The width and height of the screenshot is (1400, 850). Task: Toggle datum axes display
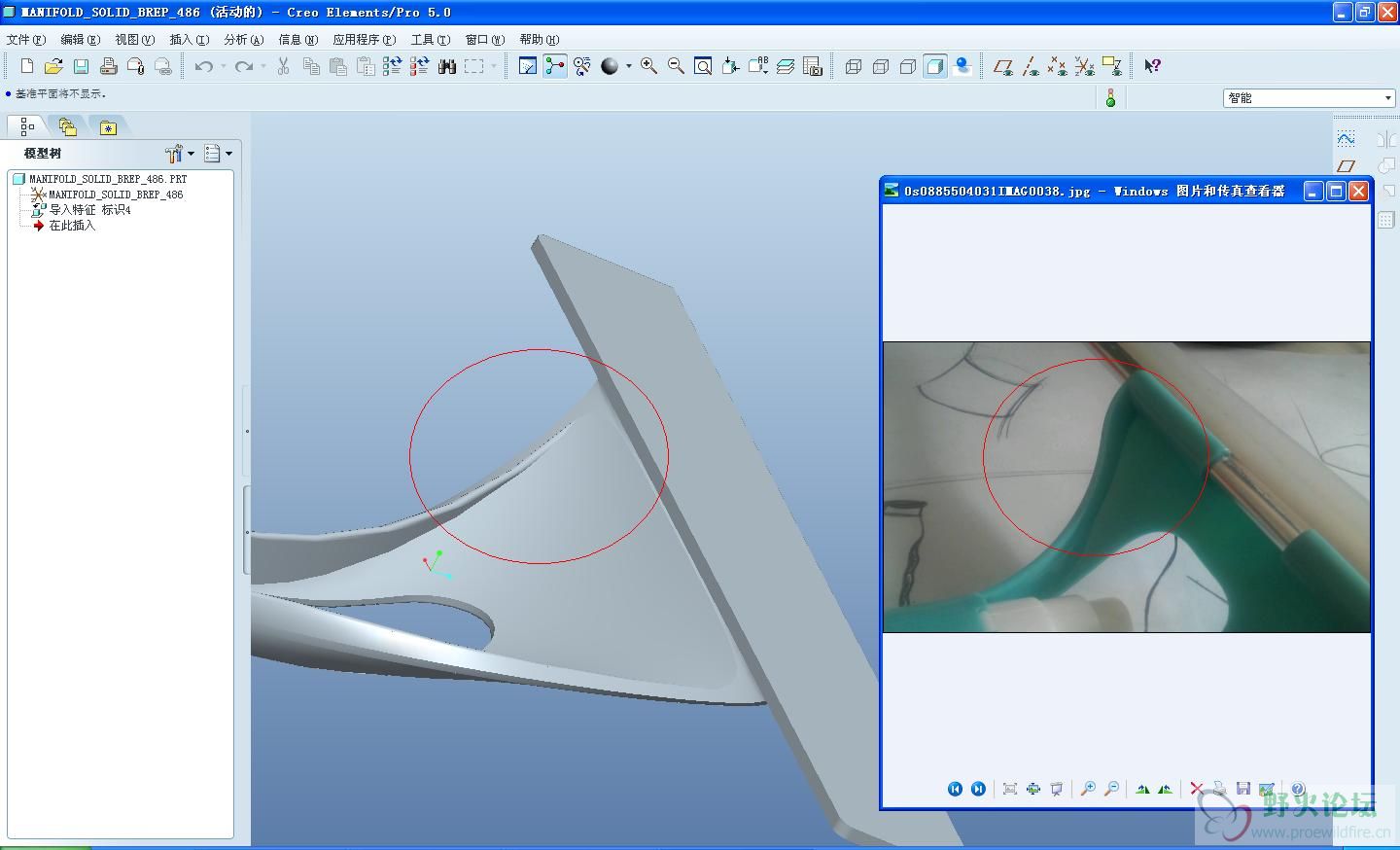tap(1031, 66)
